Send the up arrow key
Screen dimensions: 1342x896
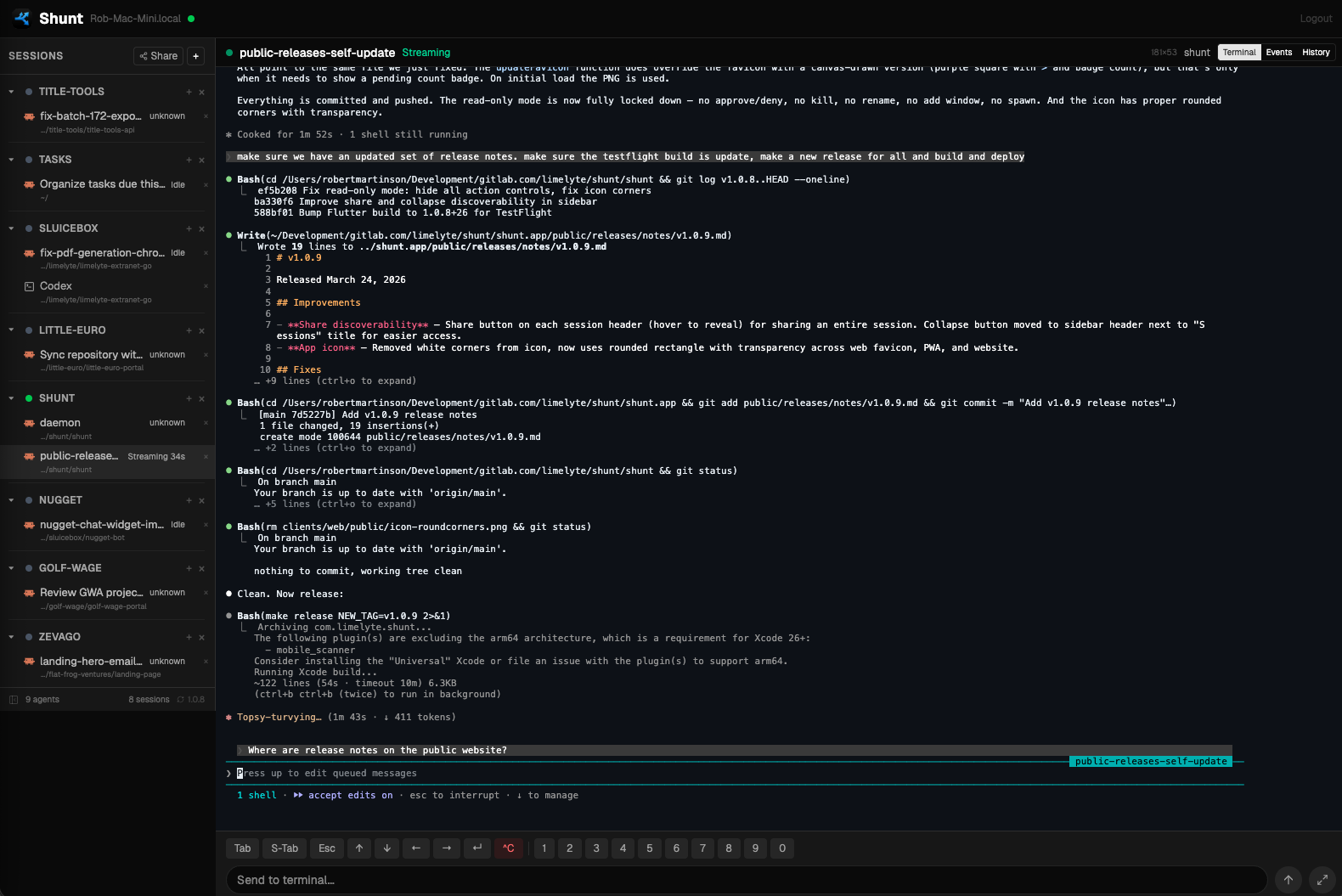point(359,848)
